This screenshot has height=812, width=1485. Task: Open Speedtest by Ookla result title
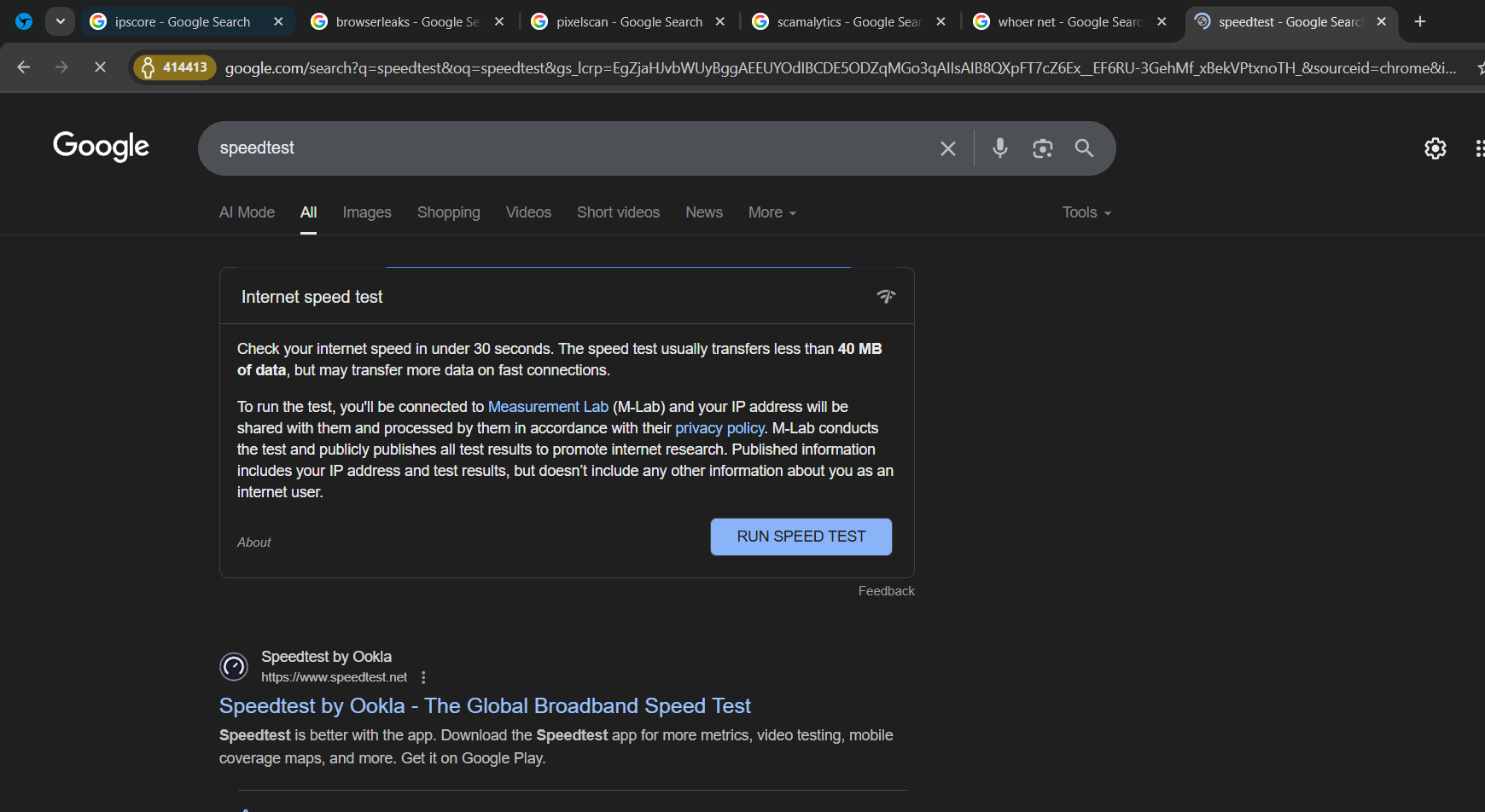(x=485, y=706)
